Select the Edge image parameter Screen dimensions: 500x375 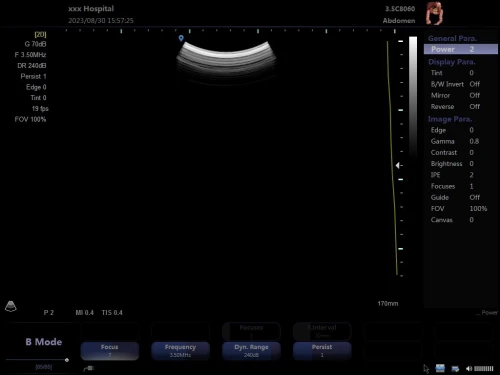point(461,130)
